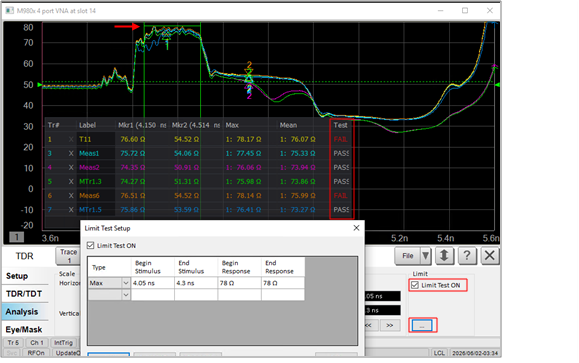Click the window number 1 box below the graph
The image size is (579, 363).
point(17,237)
